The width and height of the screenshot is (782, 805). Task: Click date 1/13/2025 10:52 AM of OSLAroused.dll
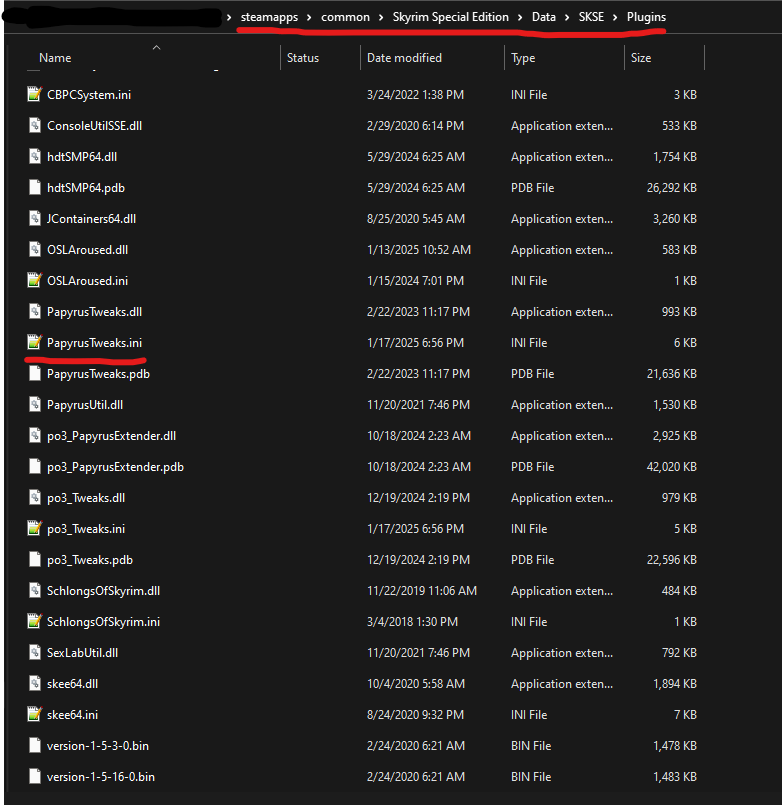418,250
